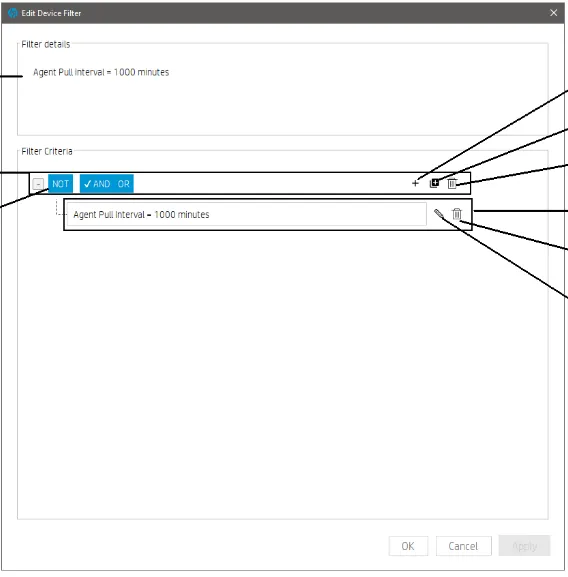Toggle the NOT operator
The width and height of the screenshot is (568, 577).
(60, 184)
